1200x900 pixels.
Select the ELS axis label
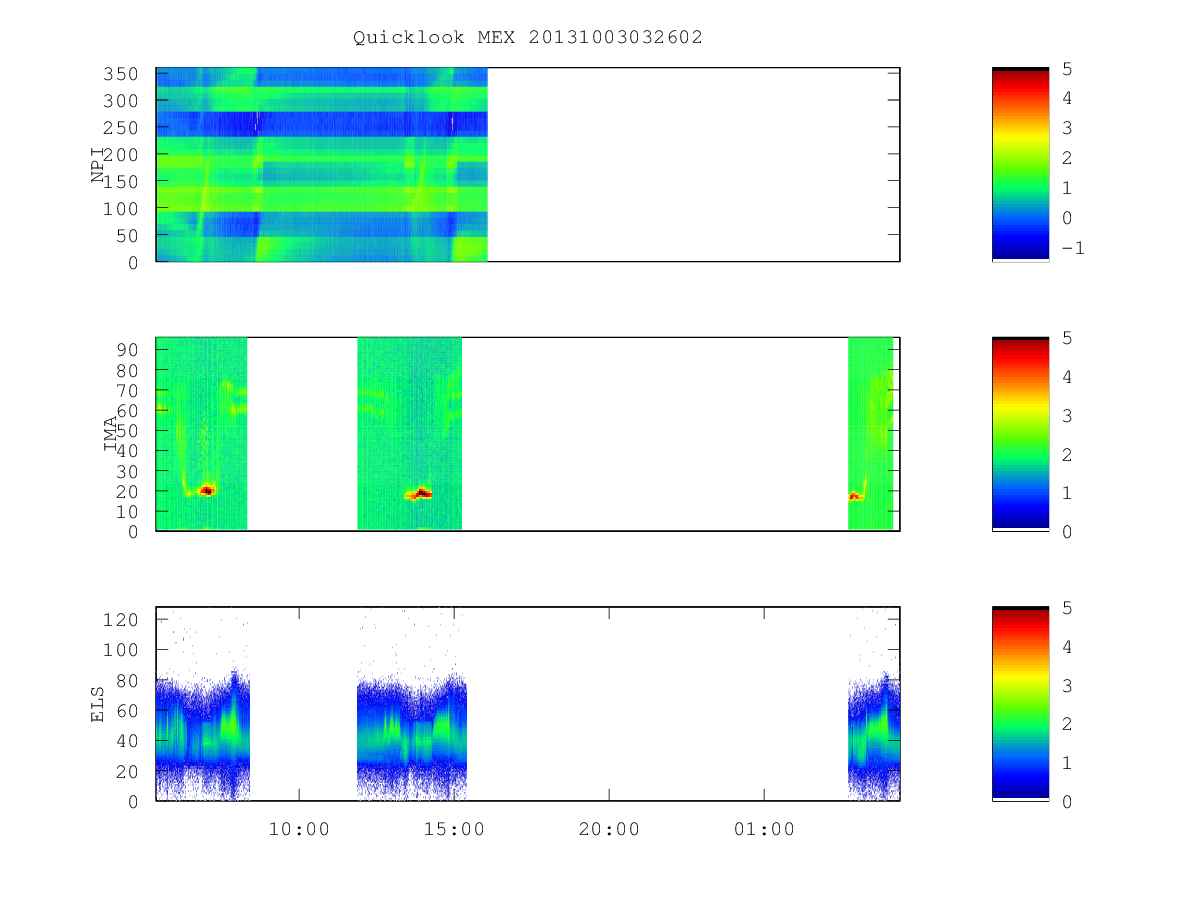97,704
